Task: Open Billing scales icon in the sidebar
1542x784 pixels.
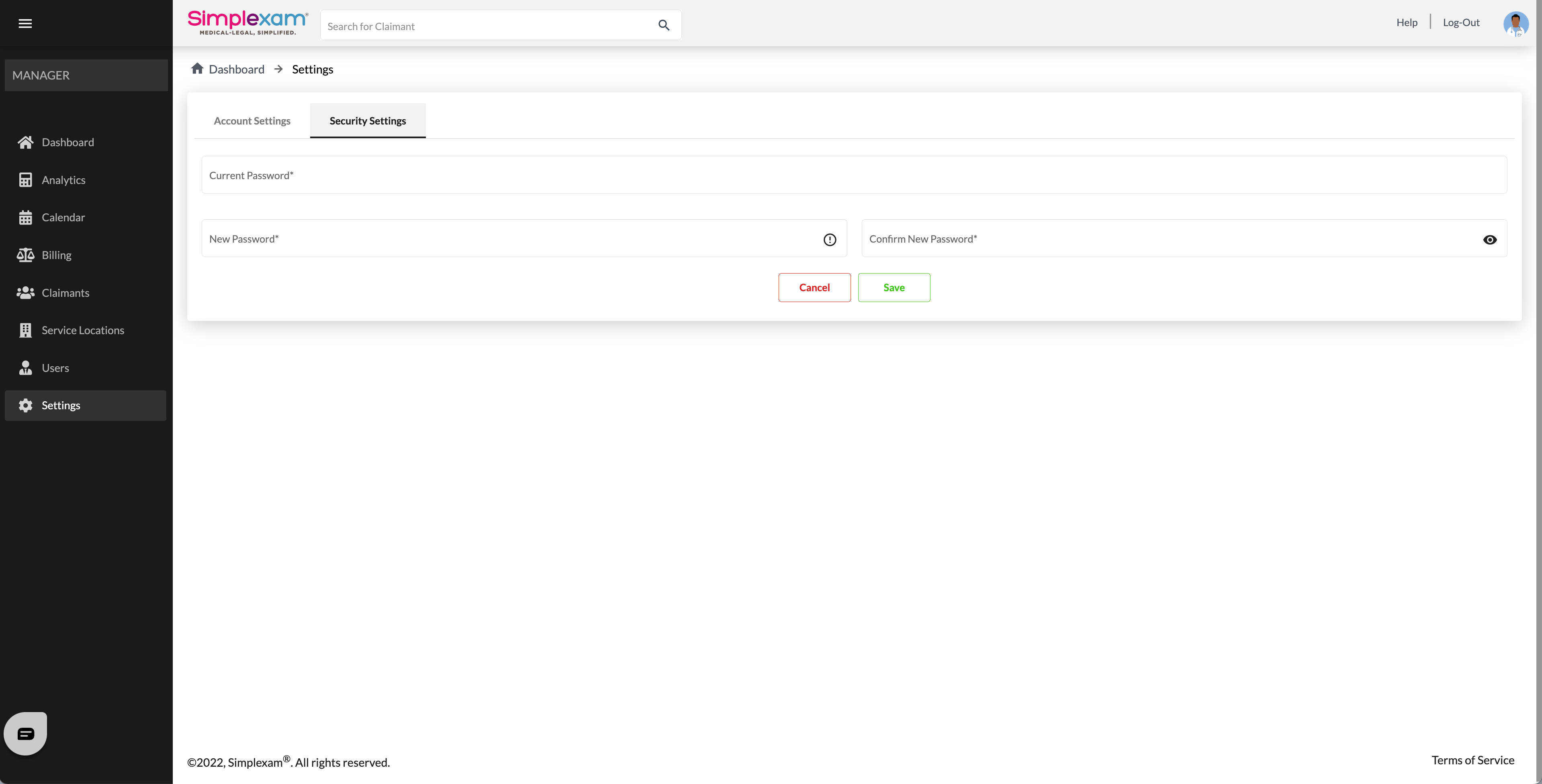Action: 25,255
